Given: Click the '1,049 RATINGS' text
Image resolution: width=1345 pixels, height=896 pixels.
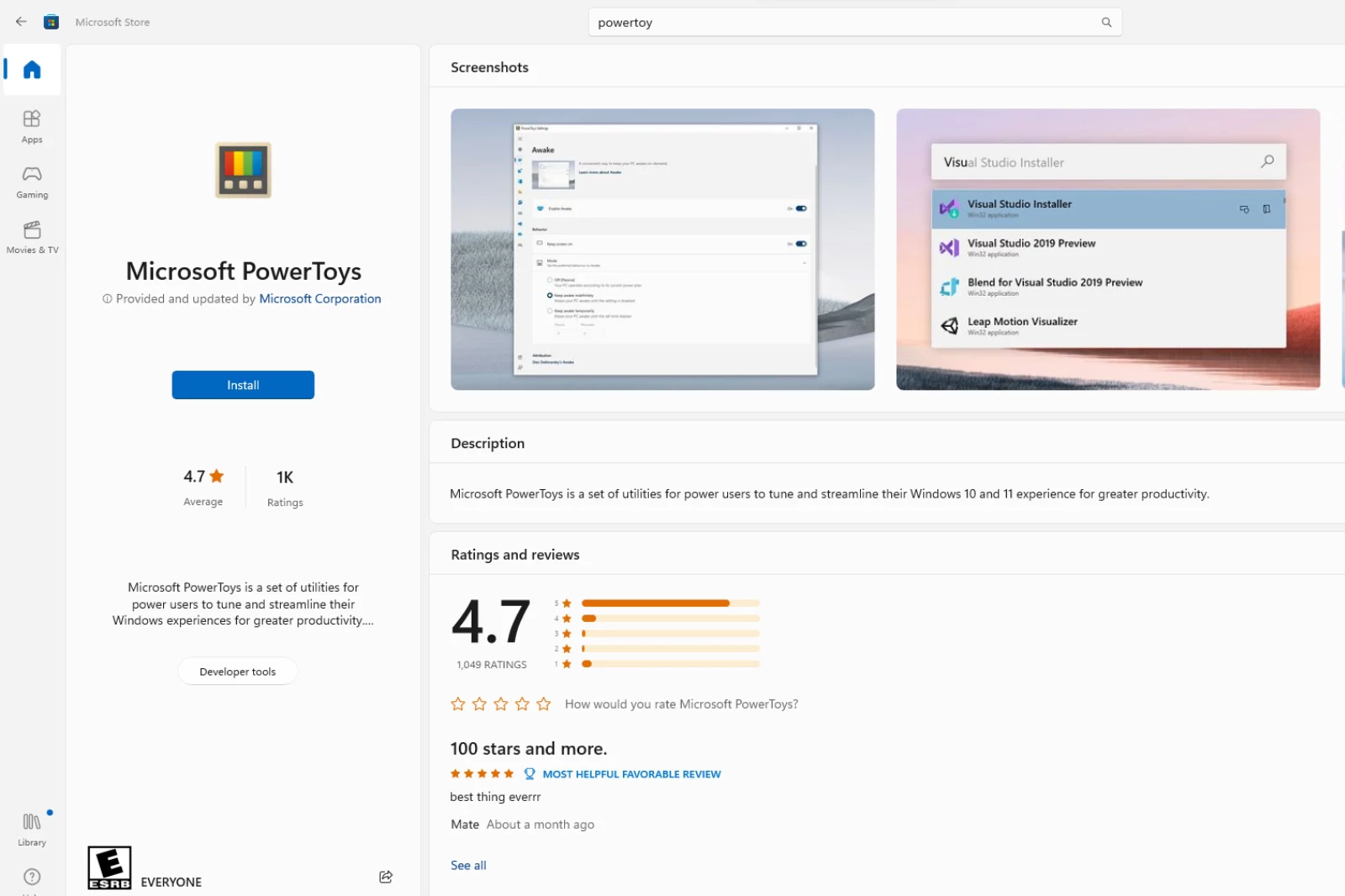Looking at the screenshot, I should (492, 664).
